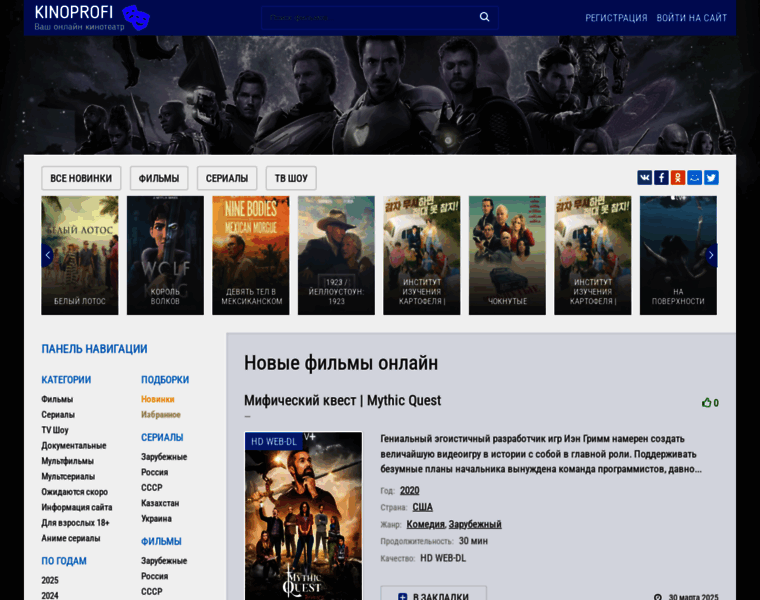Open the Аниме сериалы category
The image size is (760, 600).
point(71,538)
